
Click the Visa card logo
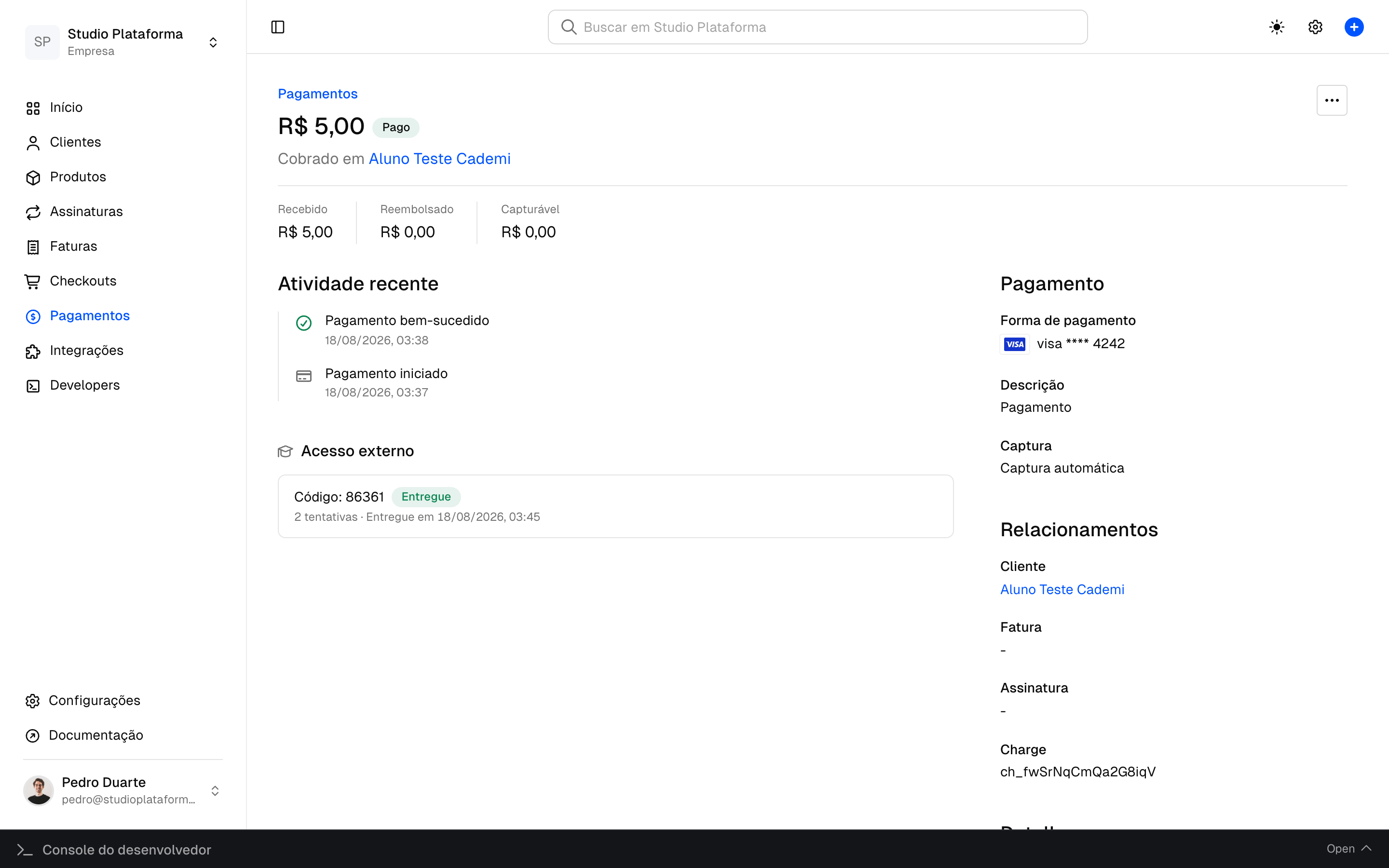point(1014,344)
